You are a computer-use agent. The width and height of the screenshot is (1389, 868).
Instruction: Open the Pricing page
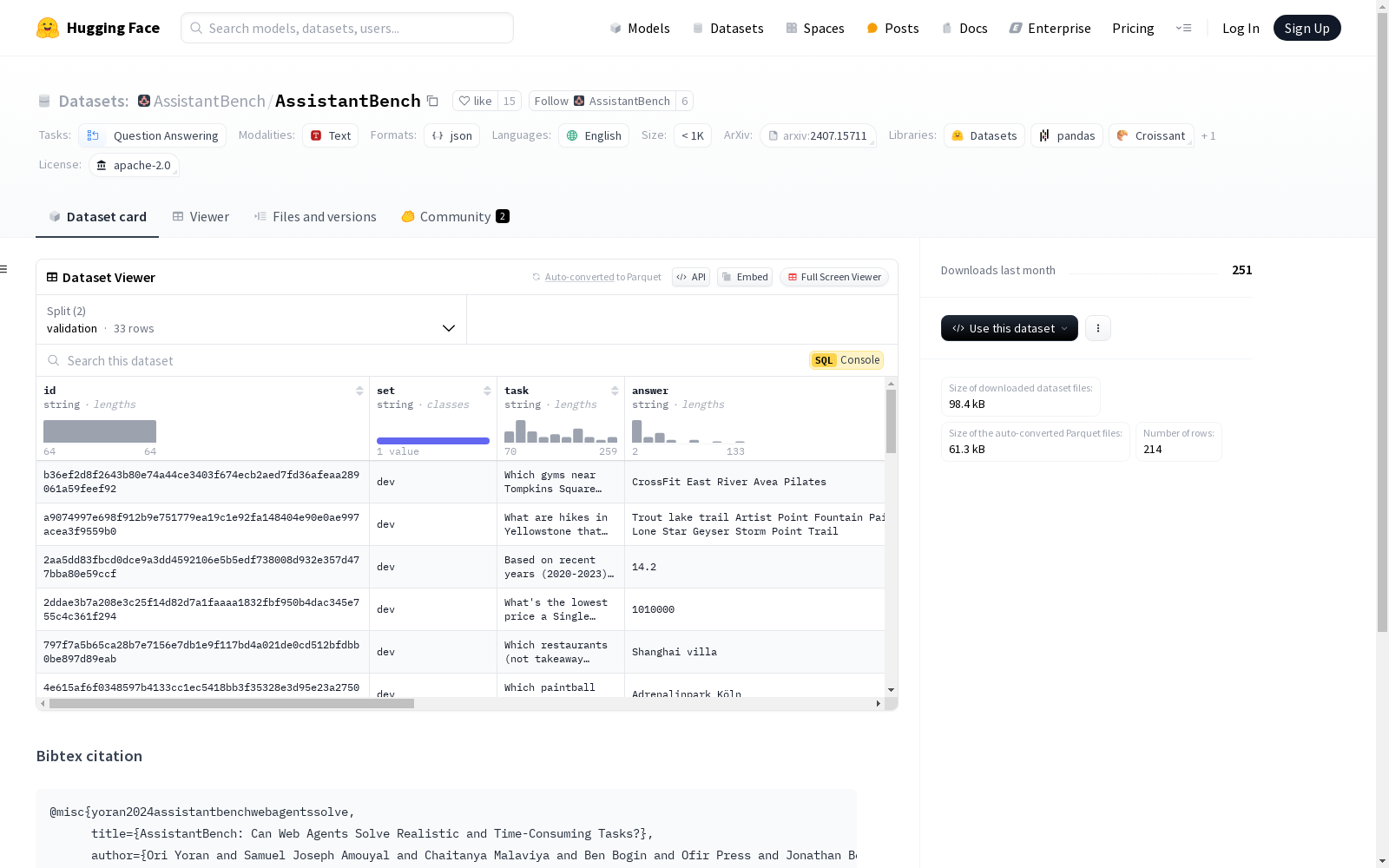(1133, 28)
